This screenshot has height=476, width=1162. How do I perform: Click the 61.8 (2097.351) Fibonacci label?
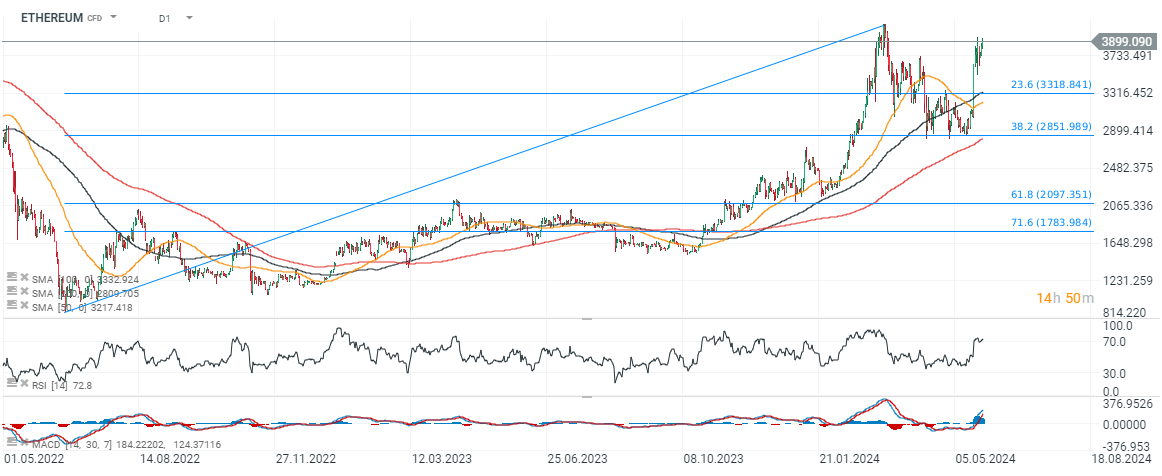[1052, 194]
